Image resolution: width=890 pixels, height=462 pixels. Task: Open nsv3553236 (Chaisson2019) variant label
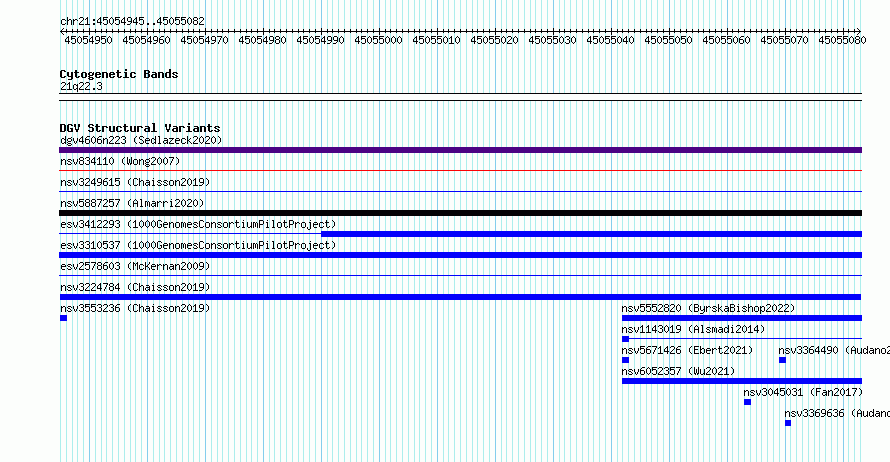click(x=135, y=308)
